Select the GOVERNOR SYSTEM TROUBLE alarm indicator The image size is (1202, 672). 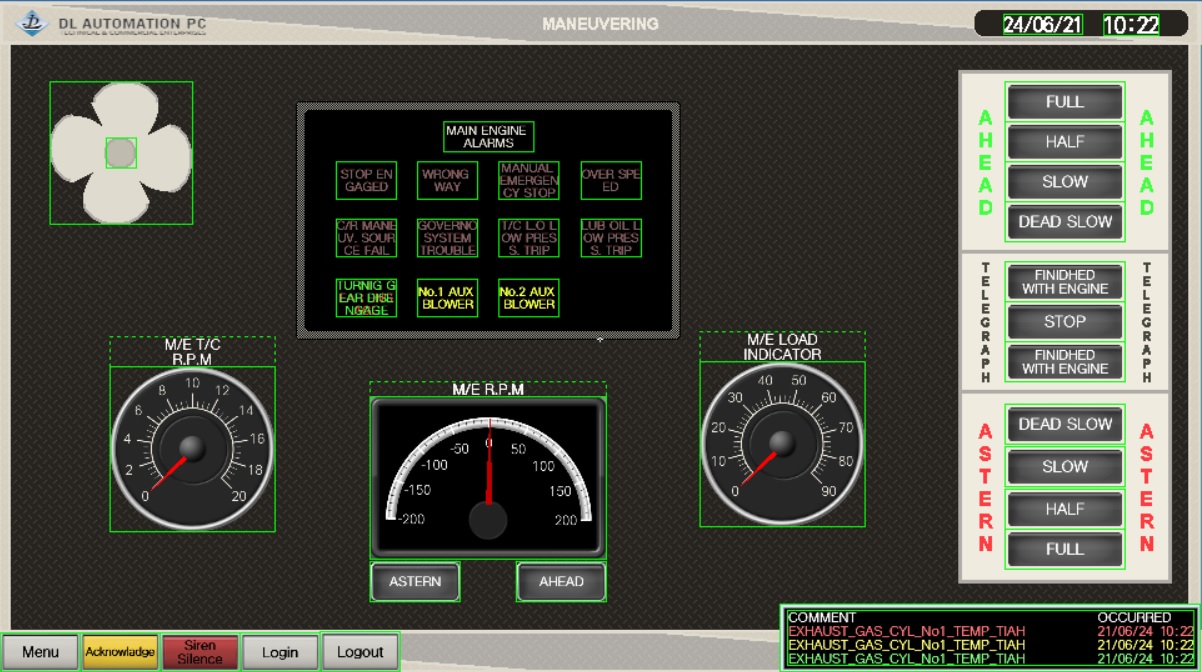[447, 238]
